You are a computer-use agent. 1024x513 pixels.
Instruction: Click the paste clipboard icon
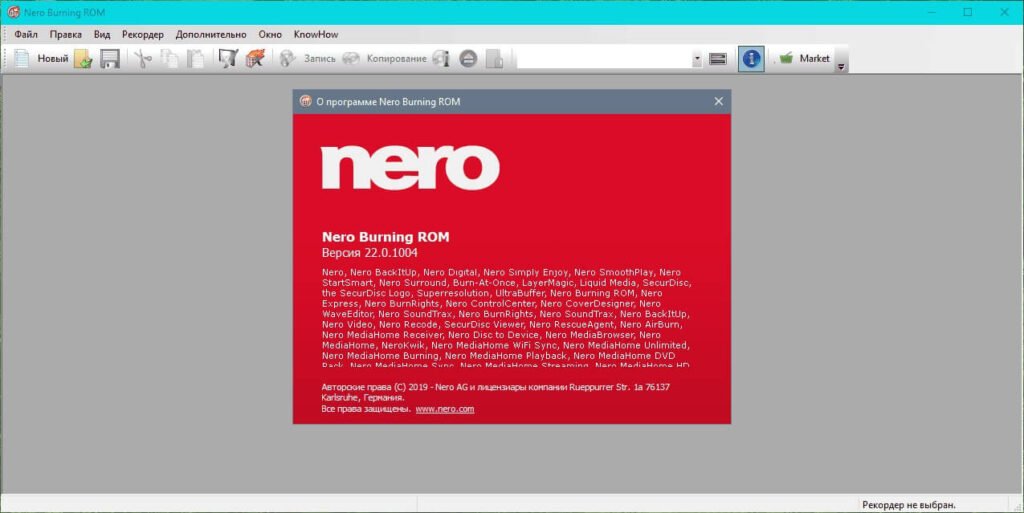(195, 59)
